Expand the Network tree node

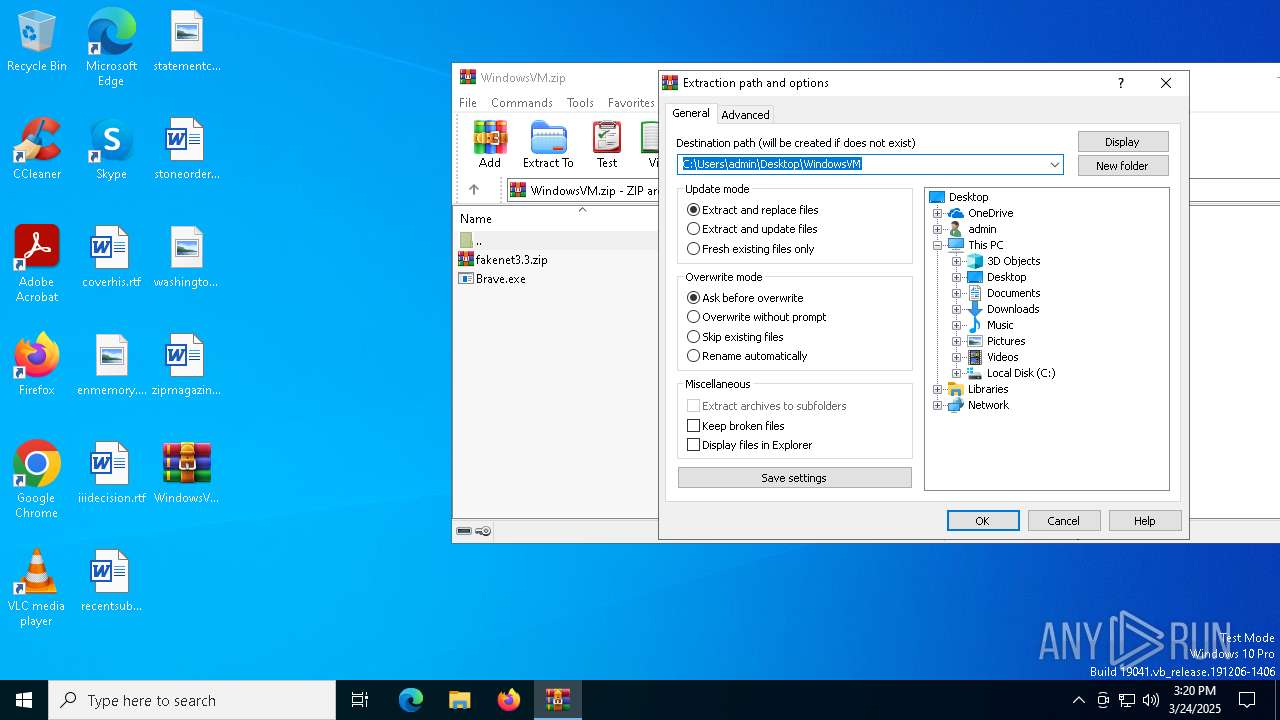[938, 405]
